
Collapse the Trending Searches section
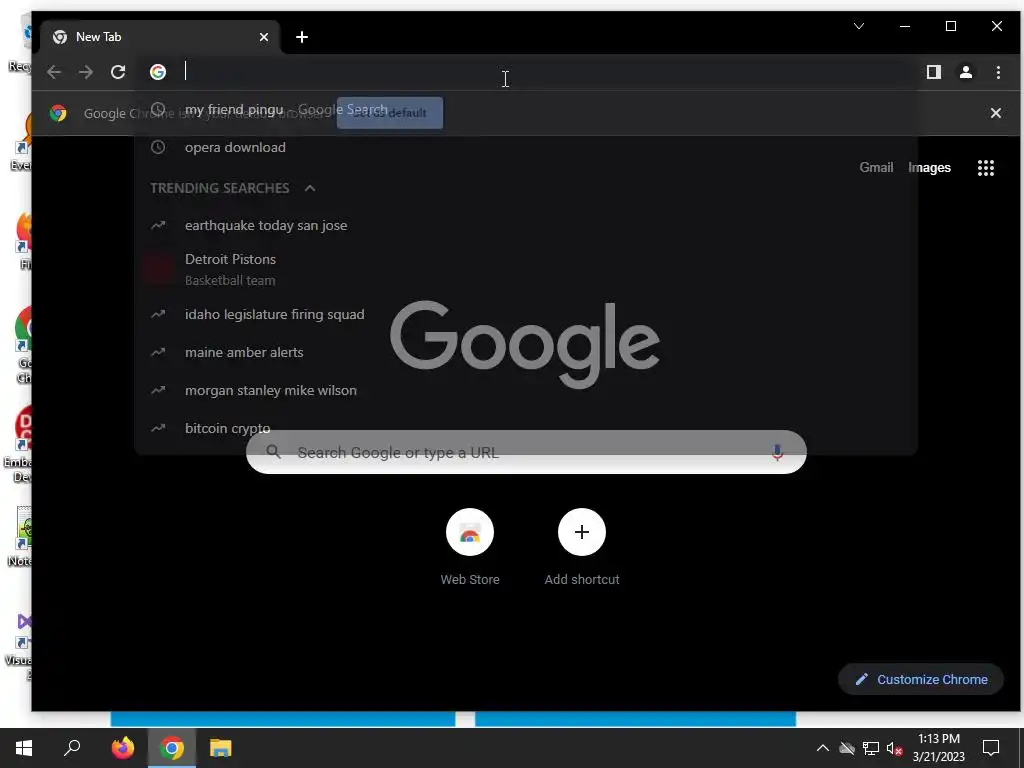coord(310,188)
